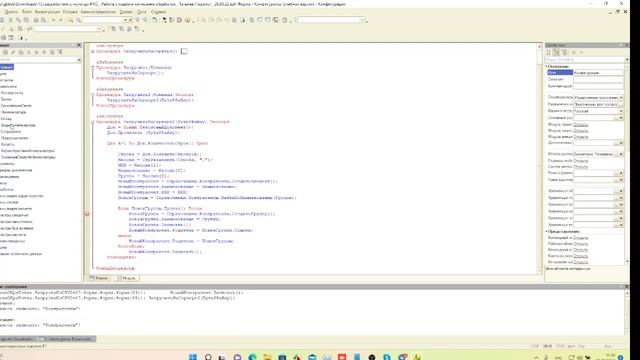The image size is (640, 360).
Task: Open Microsoft Edge from the taskbar
Action: click(252, 357)
